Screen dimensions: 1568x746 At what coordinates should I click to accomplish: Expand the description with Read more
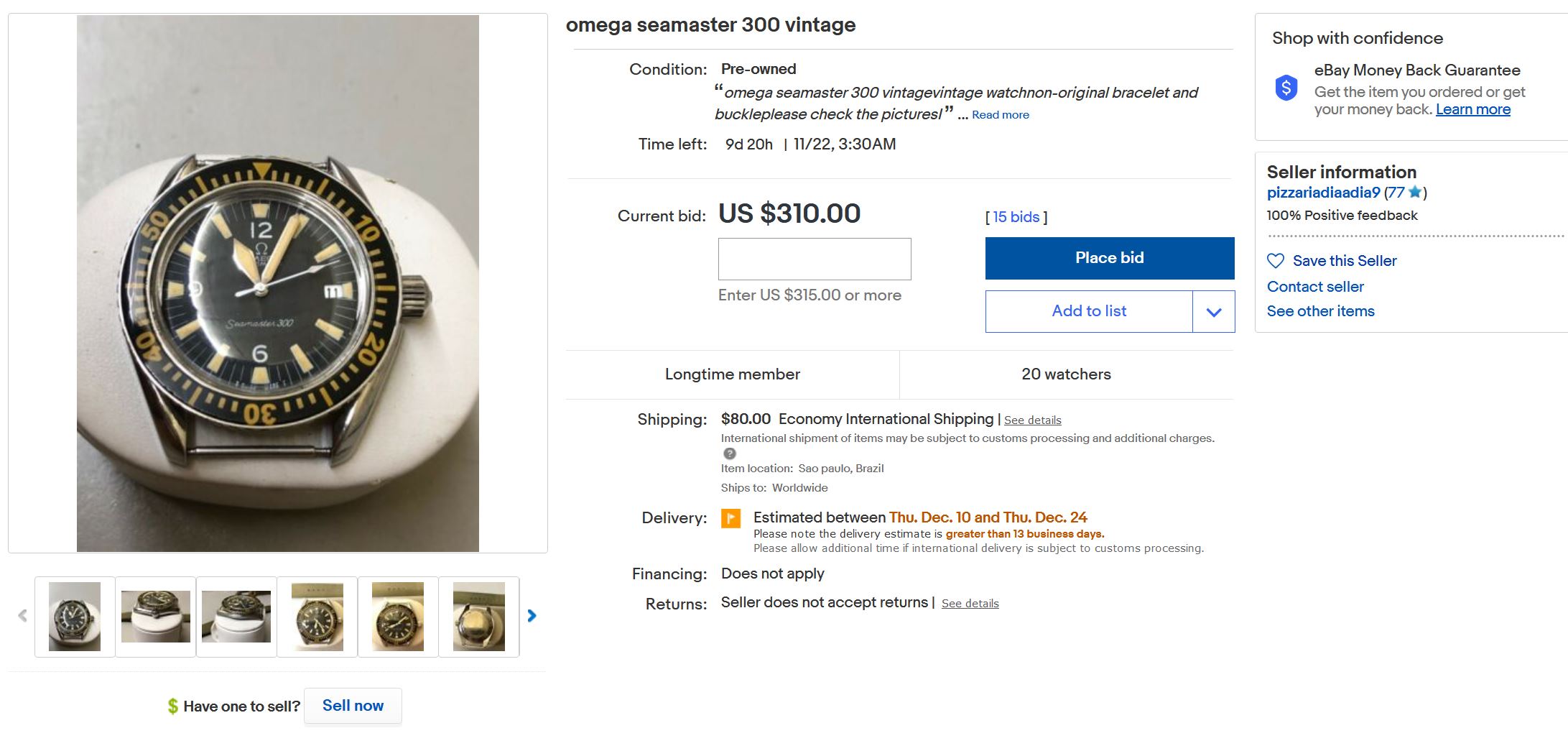click(x=1000, y=115)
